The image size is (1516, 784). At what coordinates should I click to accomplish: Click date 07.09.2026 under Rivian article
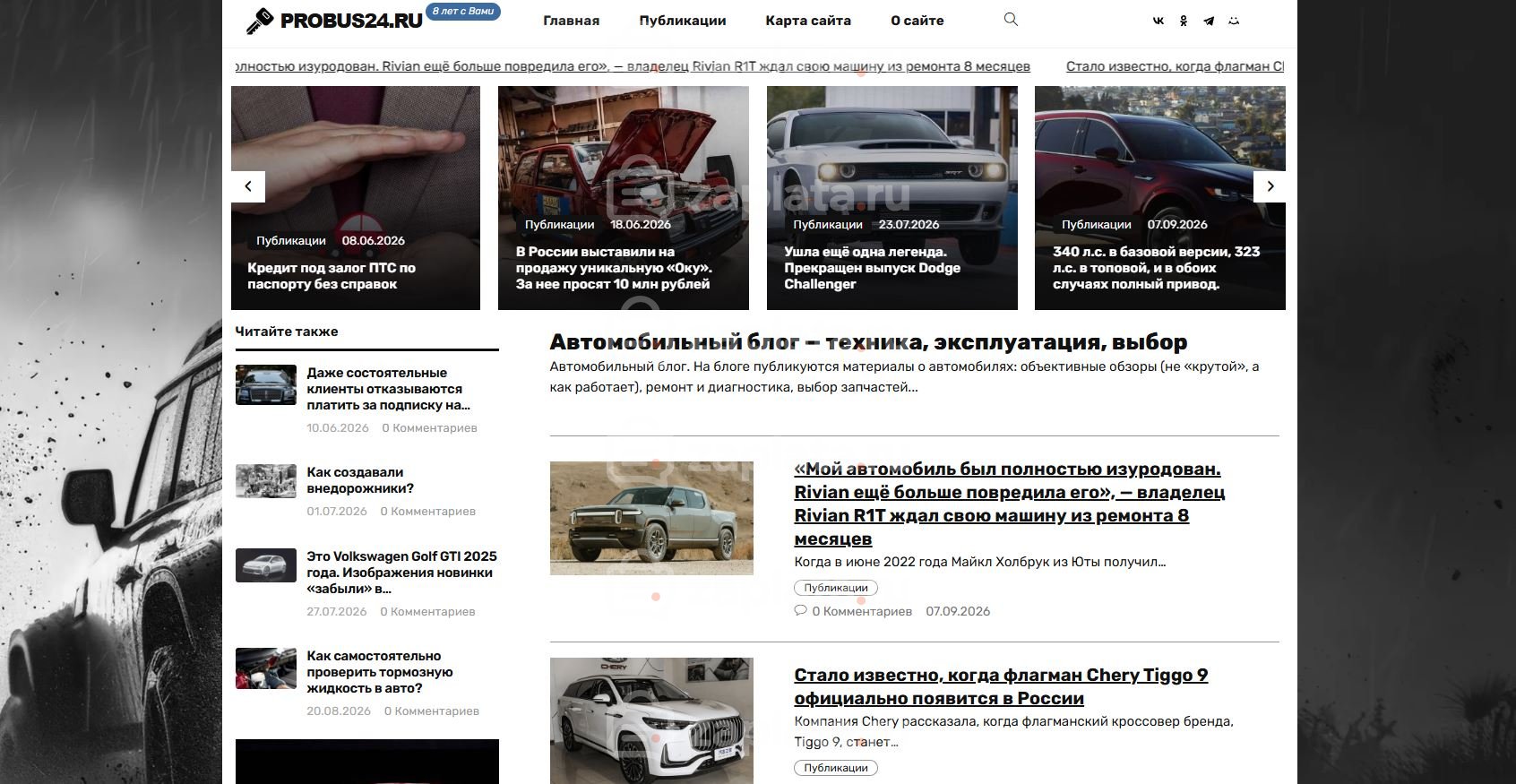(958, 611)
